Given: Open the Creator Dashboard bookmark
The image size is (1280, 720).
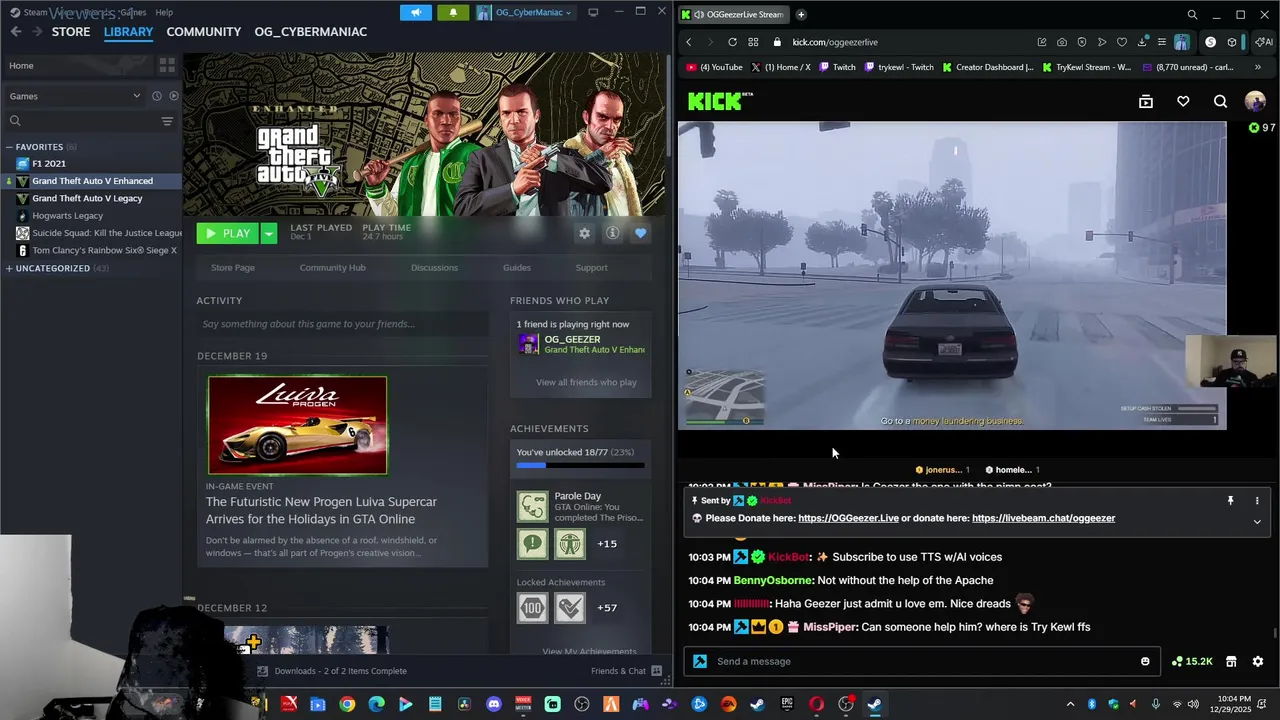Looking at the screenshot, I should (987, 67).
